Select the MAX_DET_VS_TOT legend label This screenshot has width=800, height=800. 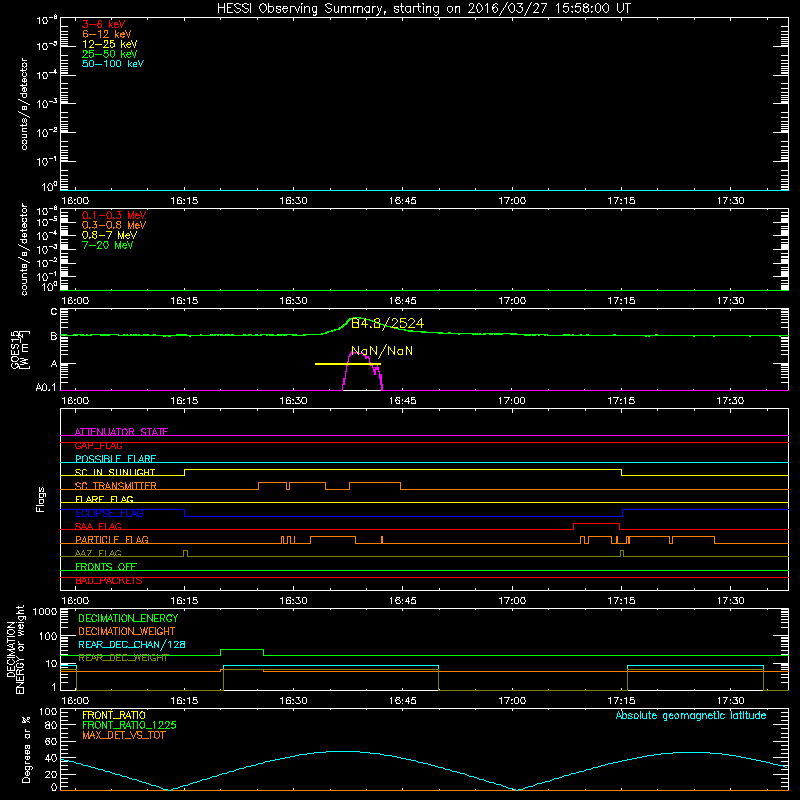point(122,735)
